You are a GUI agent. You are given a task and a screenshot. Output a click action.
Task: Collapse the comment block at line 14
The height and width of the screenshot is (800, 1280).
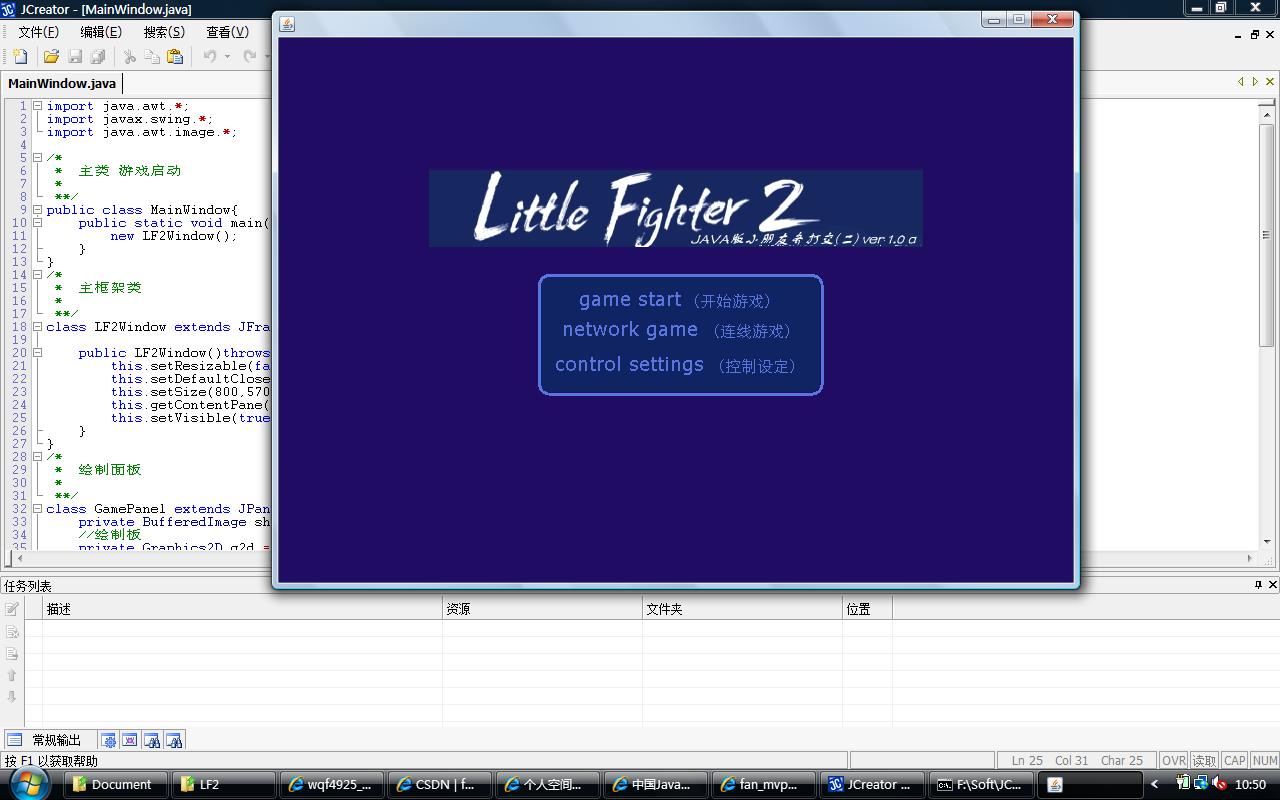tap(37, 275)
